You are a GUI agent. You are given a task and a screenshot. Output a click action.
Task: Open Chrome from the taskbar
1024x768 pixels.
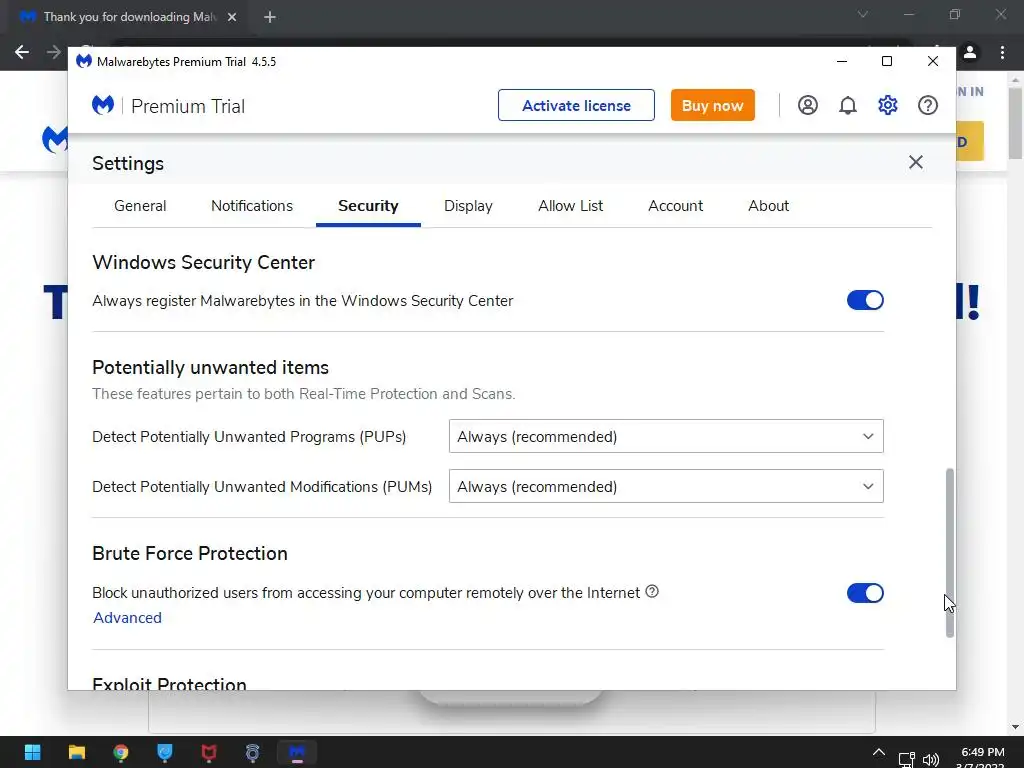click(x=121, y=753)
